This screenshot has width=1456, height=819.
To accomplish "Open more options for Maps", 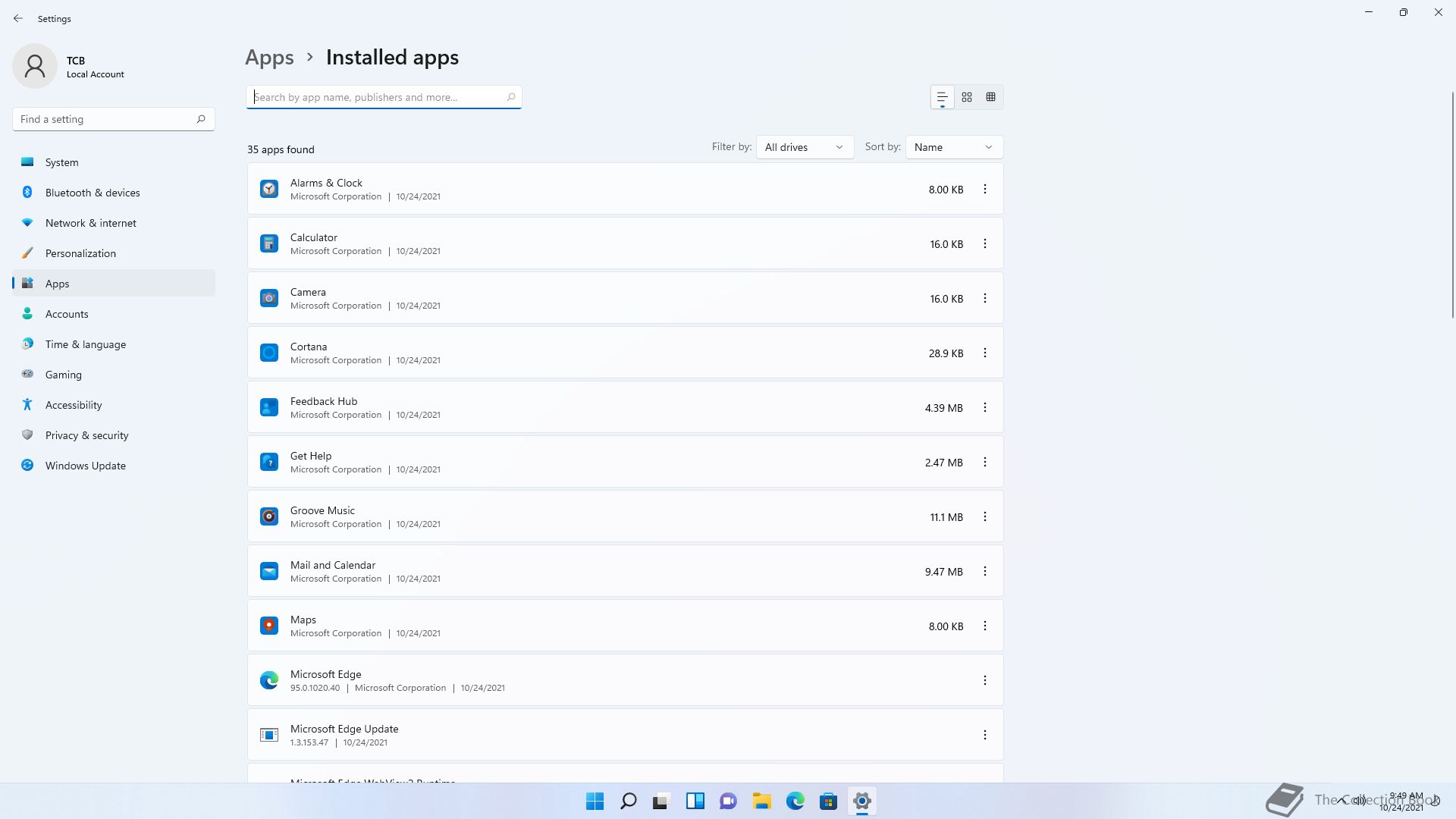I will [x=985, y=626].
